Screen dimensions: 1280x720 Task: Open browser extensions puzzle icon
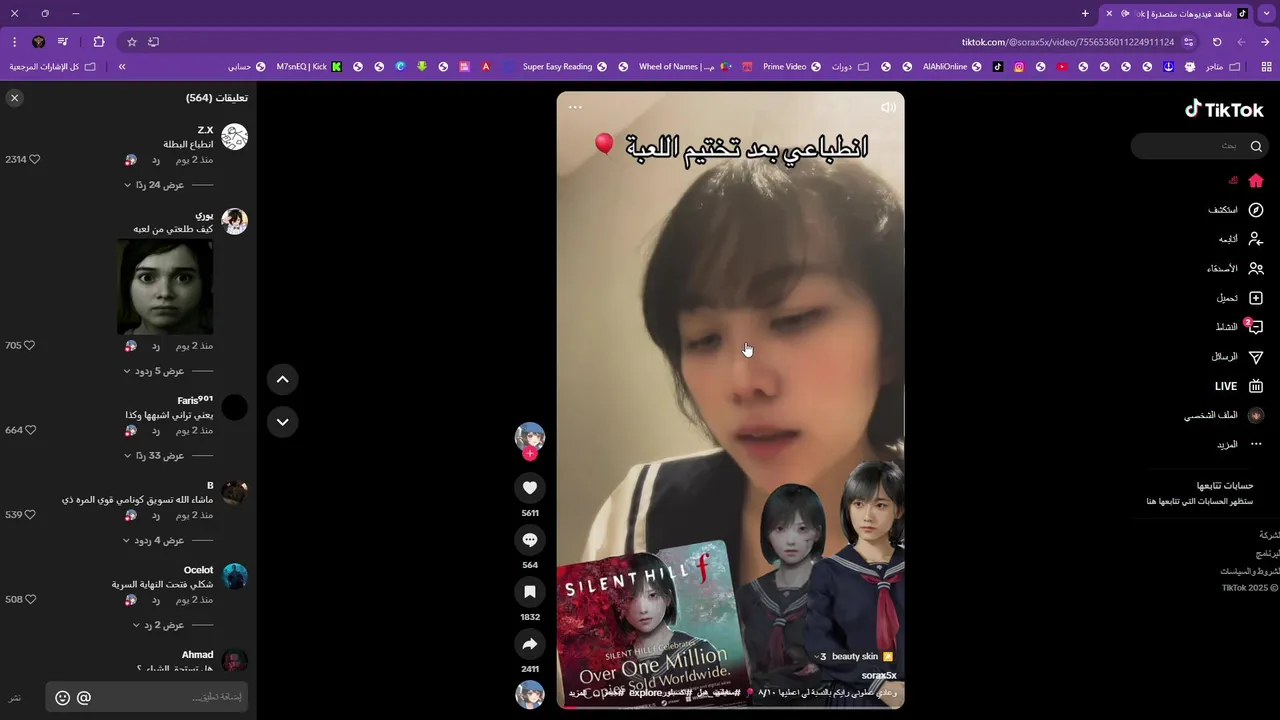[98, 42]
